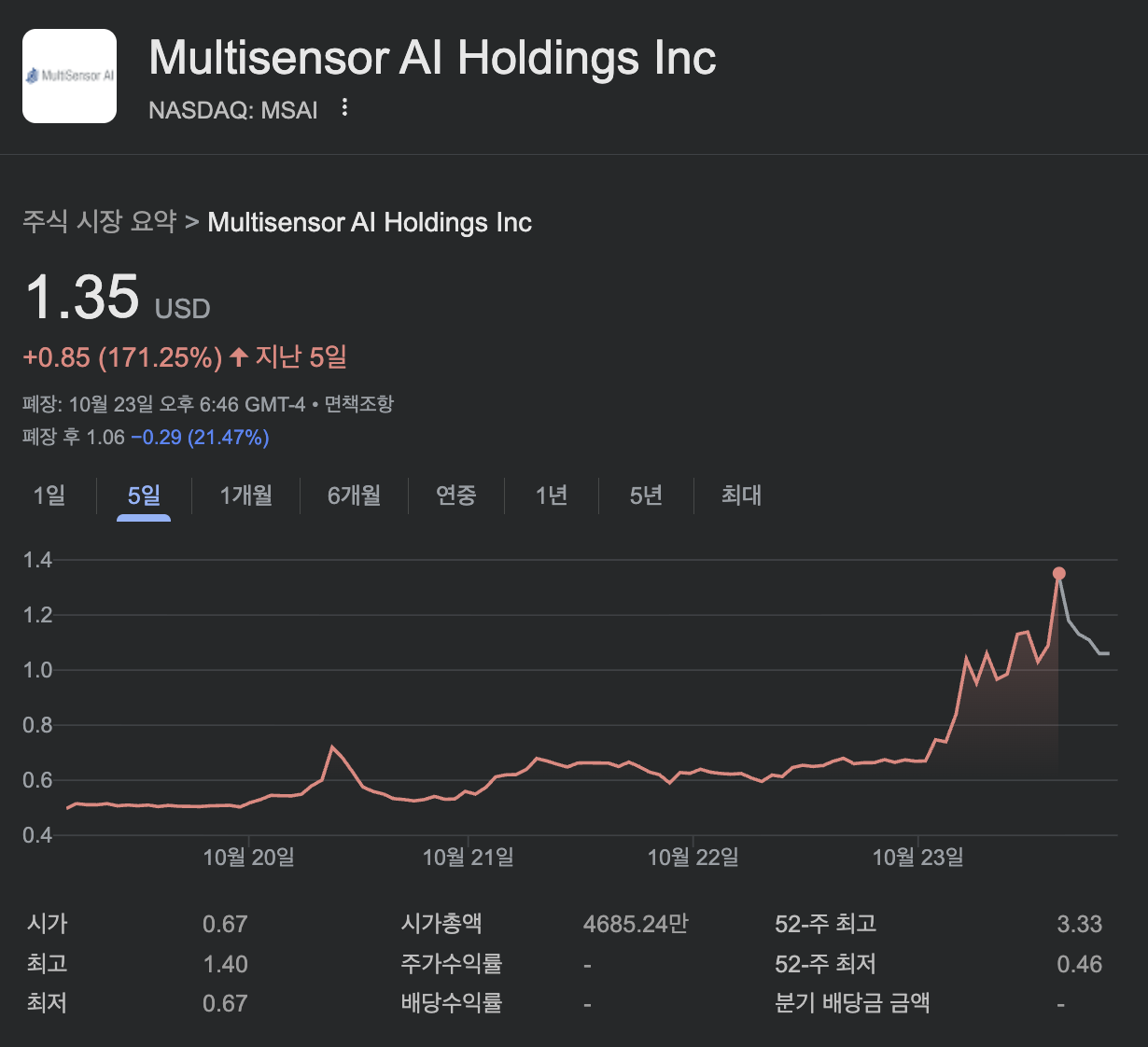Switch chart to 6개월 range
Viewport: 1148px width, 1047px height.
[355, 496]
